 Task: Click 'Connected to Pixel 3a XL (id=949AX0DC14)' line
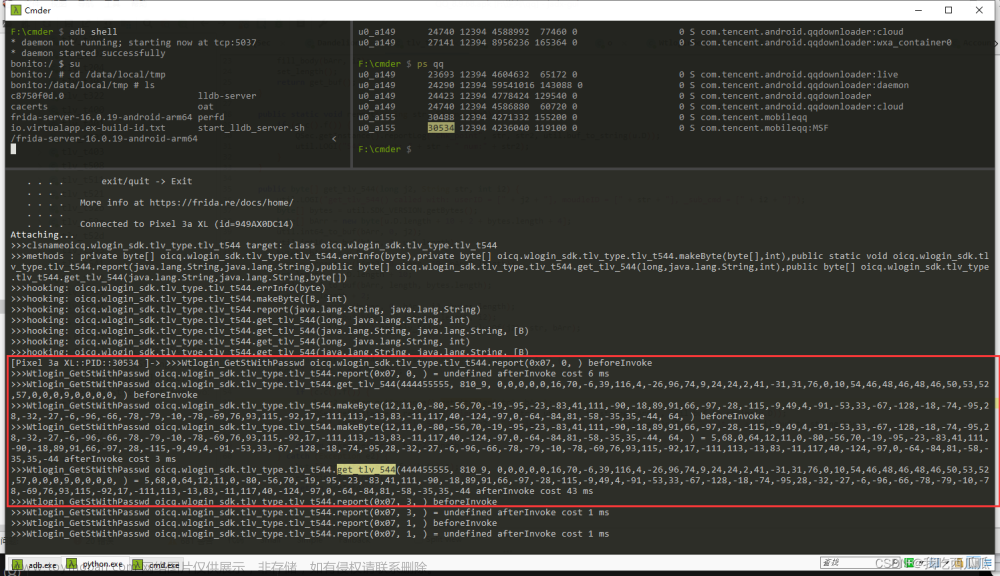coord(187,224)
